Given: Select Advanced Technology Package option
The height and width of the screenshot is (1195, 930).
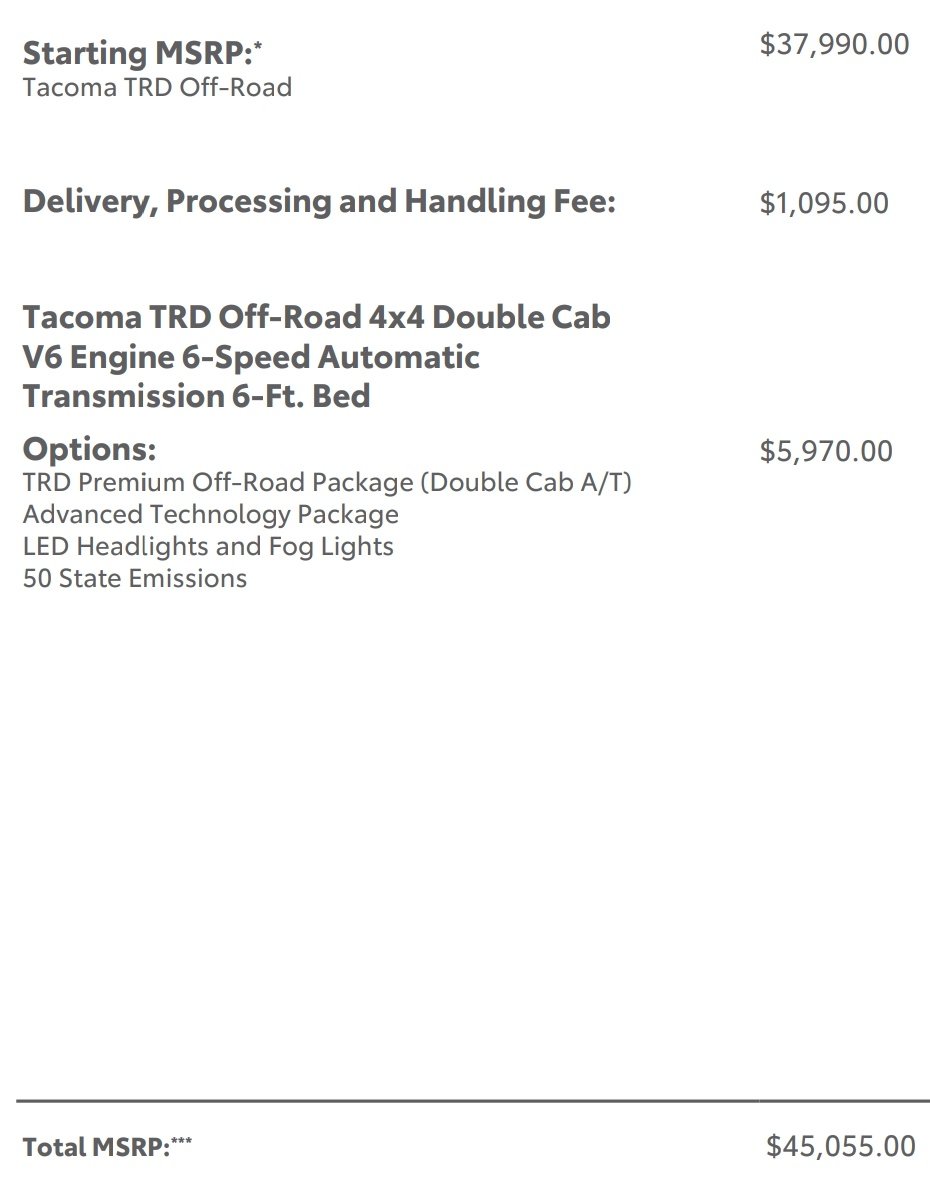Looking at the screenshot, I should tap(210, 515).
